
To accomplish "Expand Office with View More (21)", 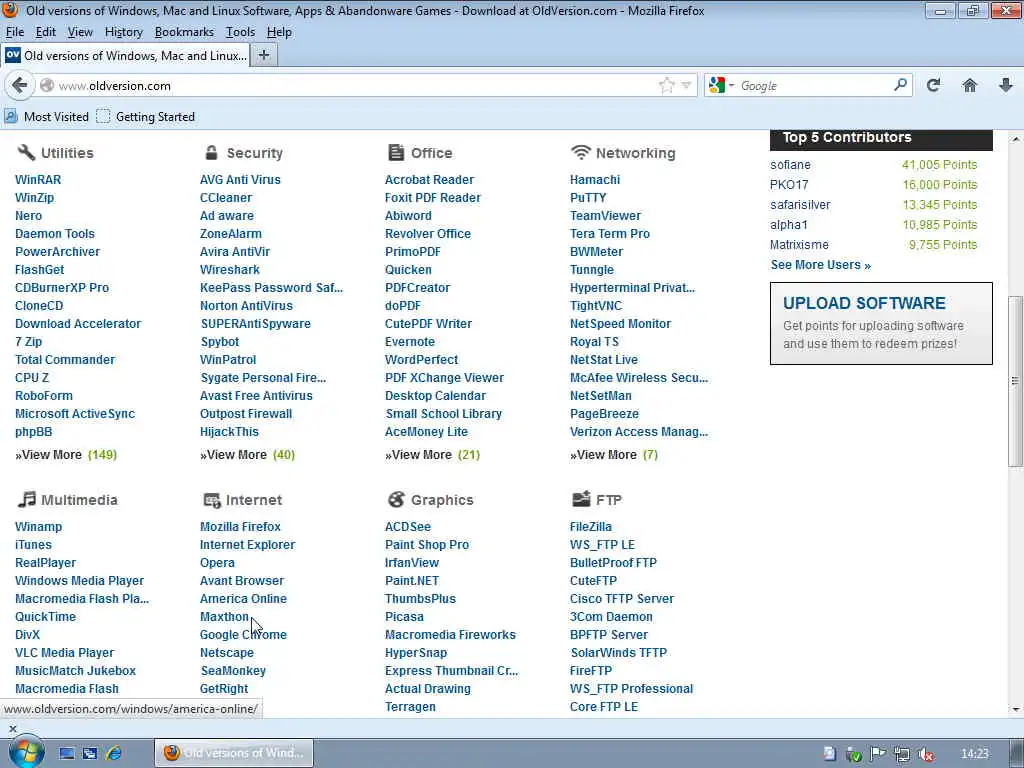I will 432,455.
